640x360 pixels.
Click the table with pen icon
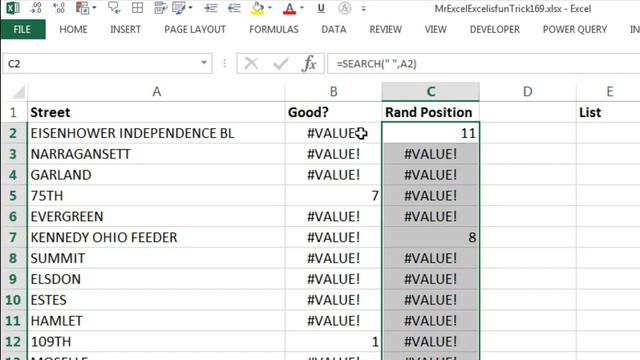click(x=179, y=8)
